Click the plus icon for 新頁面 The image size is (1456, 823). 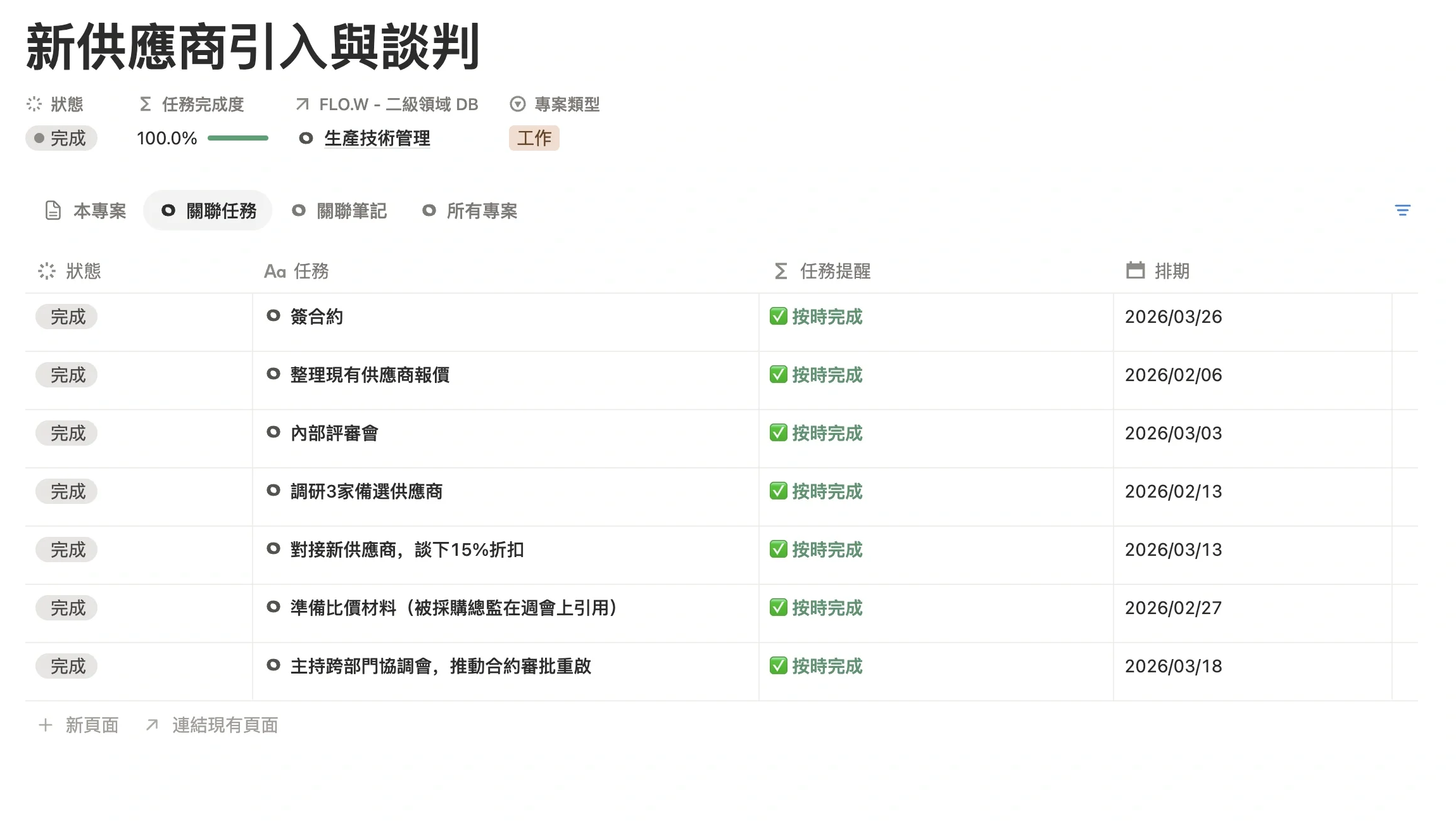[45, 725]
